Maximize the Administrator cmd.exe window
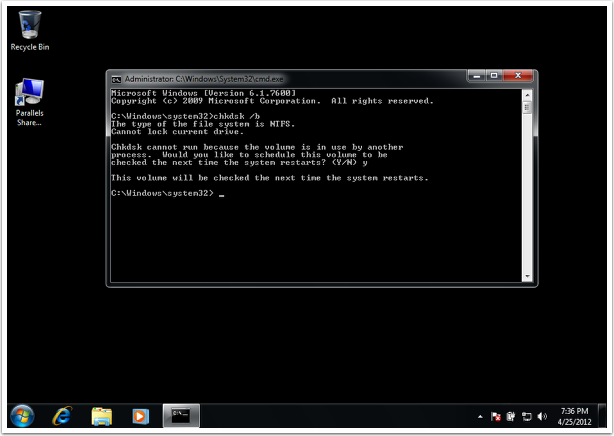 tap(494, 76)
